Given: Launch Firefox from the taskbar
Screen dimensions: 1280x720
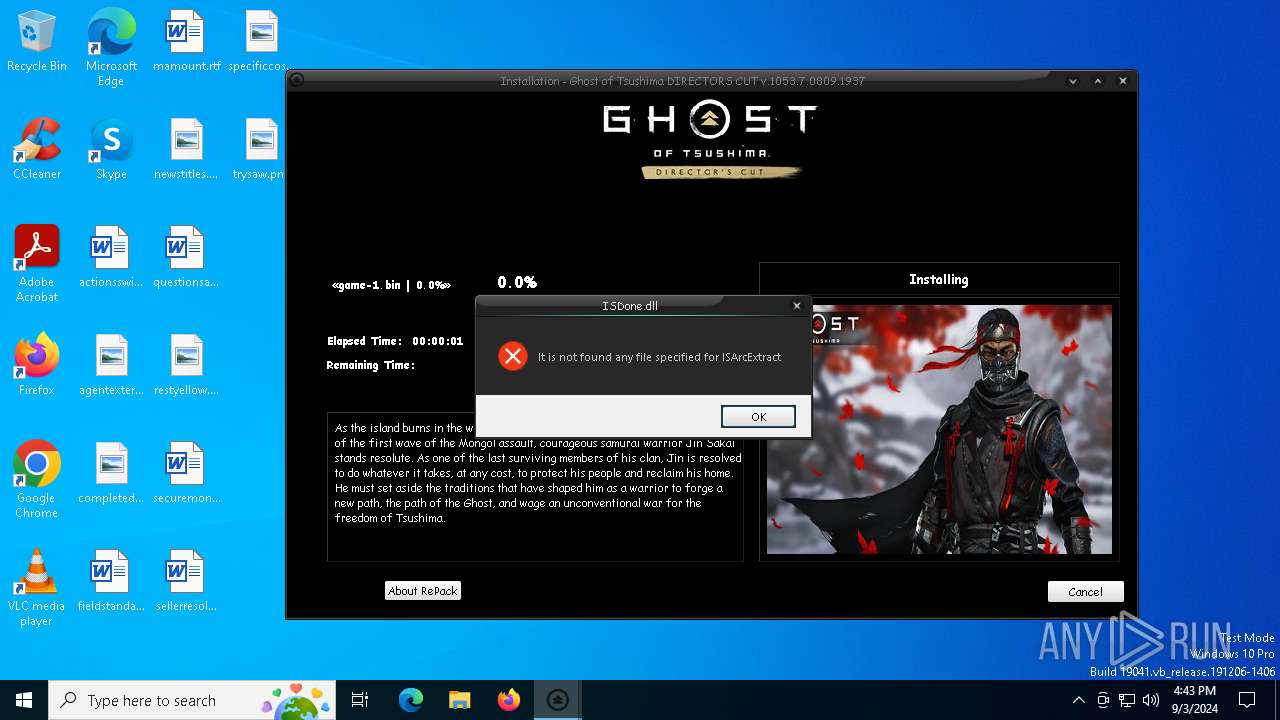Looking at the screenshot, I should [508, 700].
